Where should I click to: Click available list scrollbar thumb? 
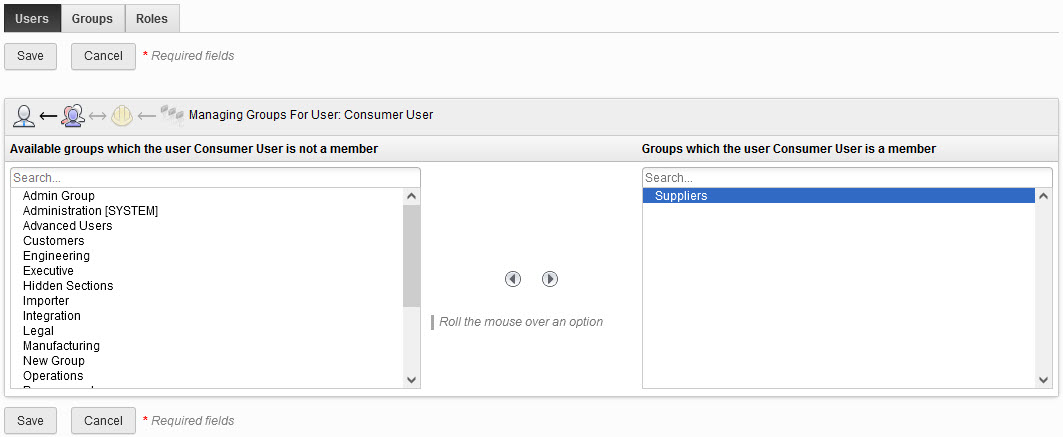click(x=412, y=256)
